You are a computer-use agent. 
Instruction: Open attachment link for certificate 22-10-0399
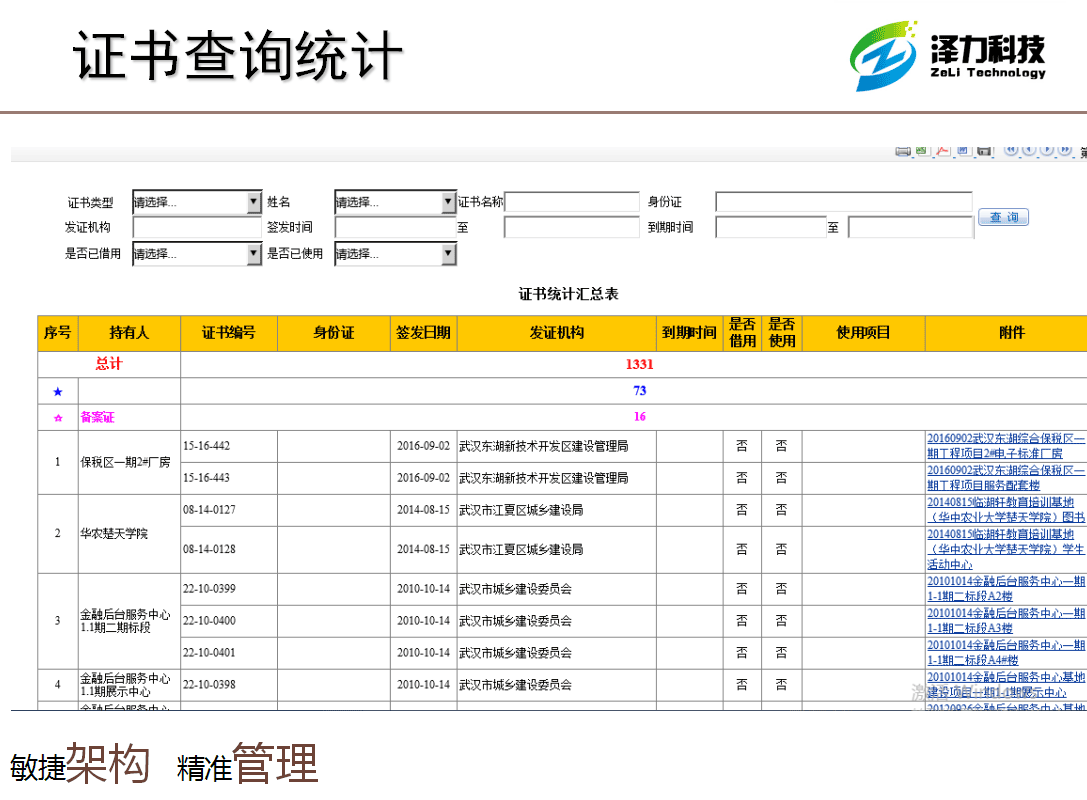pos(1005,589)
